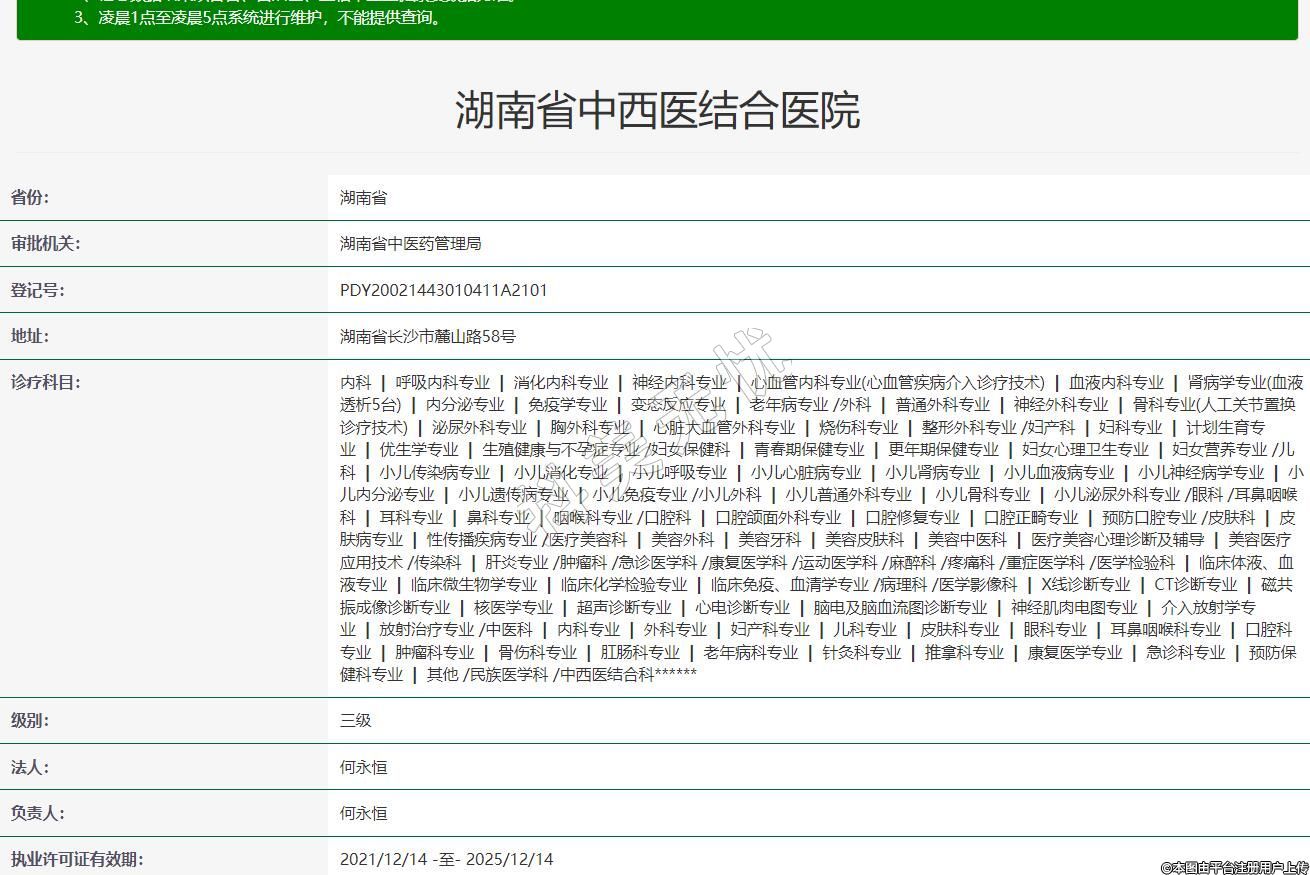The height and width of the screenshot is (875, 1310).
Task: Click 呼吸内科专业 in the department list
Action: click(442, 382)
